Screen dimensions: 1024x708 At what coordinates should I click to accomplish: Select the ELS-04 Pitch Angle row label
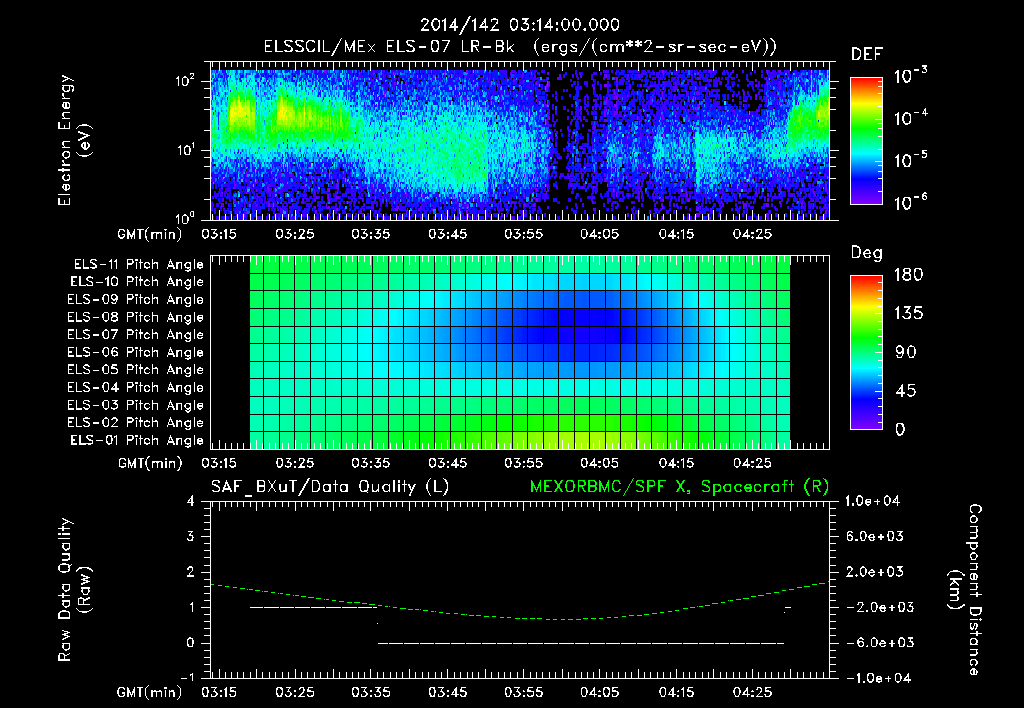[x=135, y=387]
